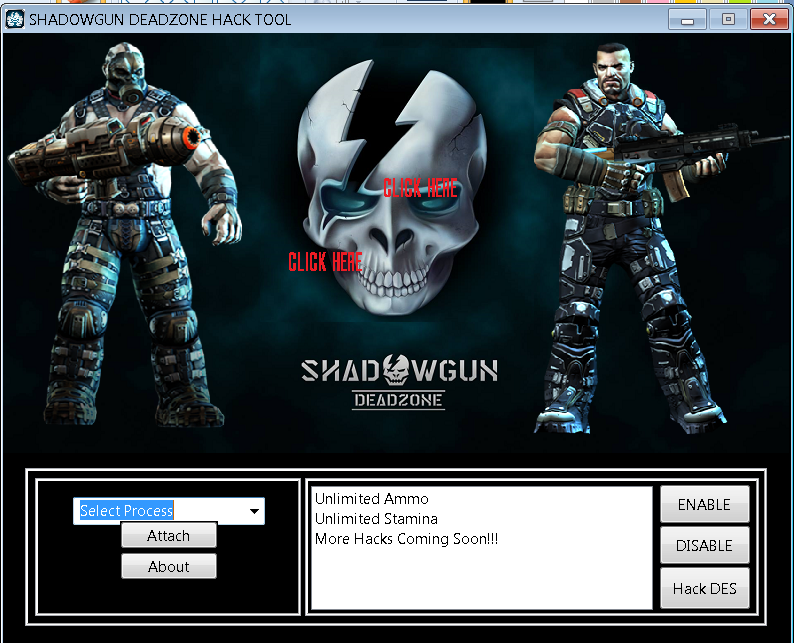The height and width of the screenshot is (643, 794).
Task: Click the Shadowgun Deadzone logo
Action: [x=399, y=381]
